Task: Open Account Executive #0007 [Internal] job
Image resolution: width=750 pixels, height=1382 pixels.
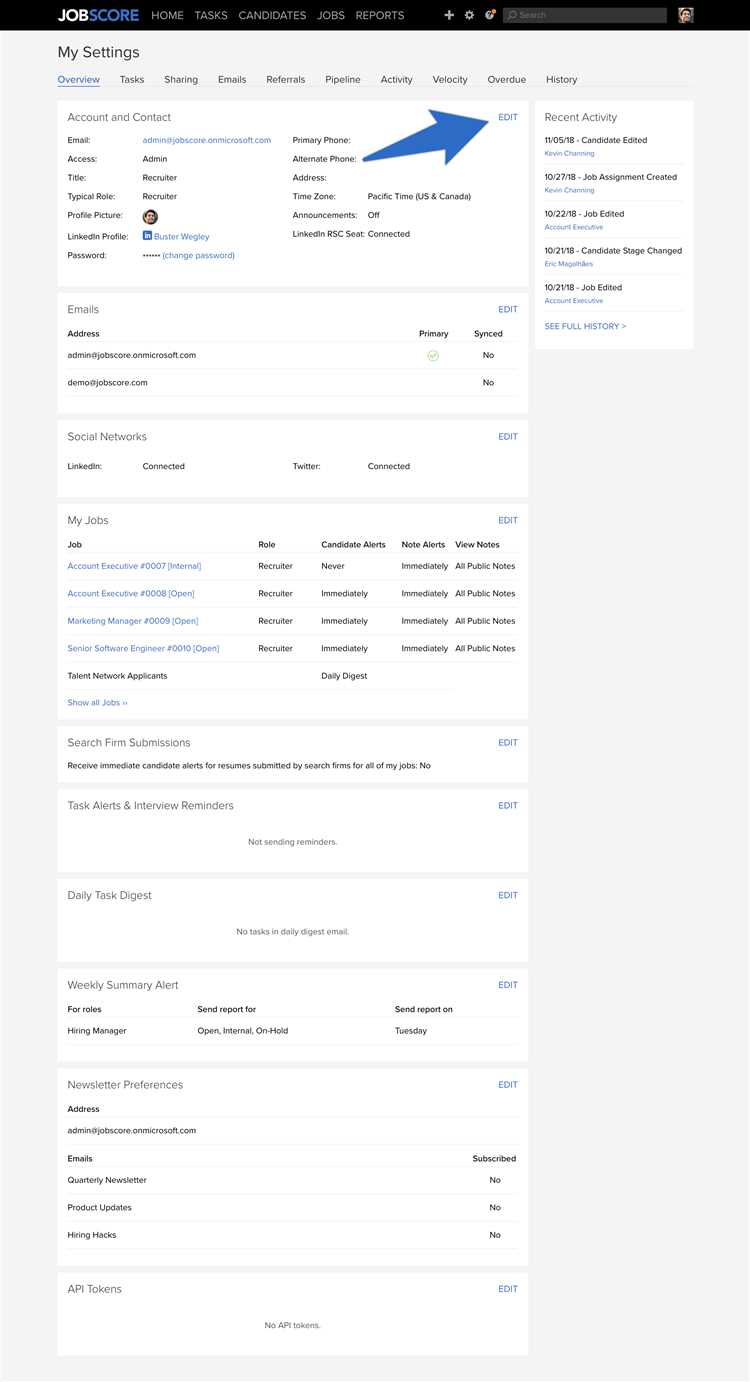Action: coord(134,566)
